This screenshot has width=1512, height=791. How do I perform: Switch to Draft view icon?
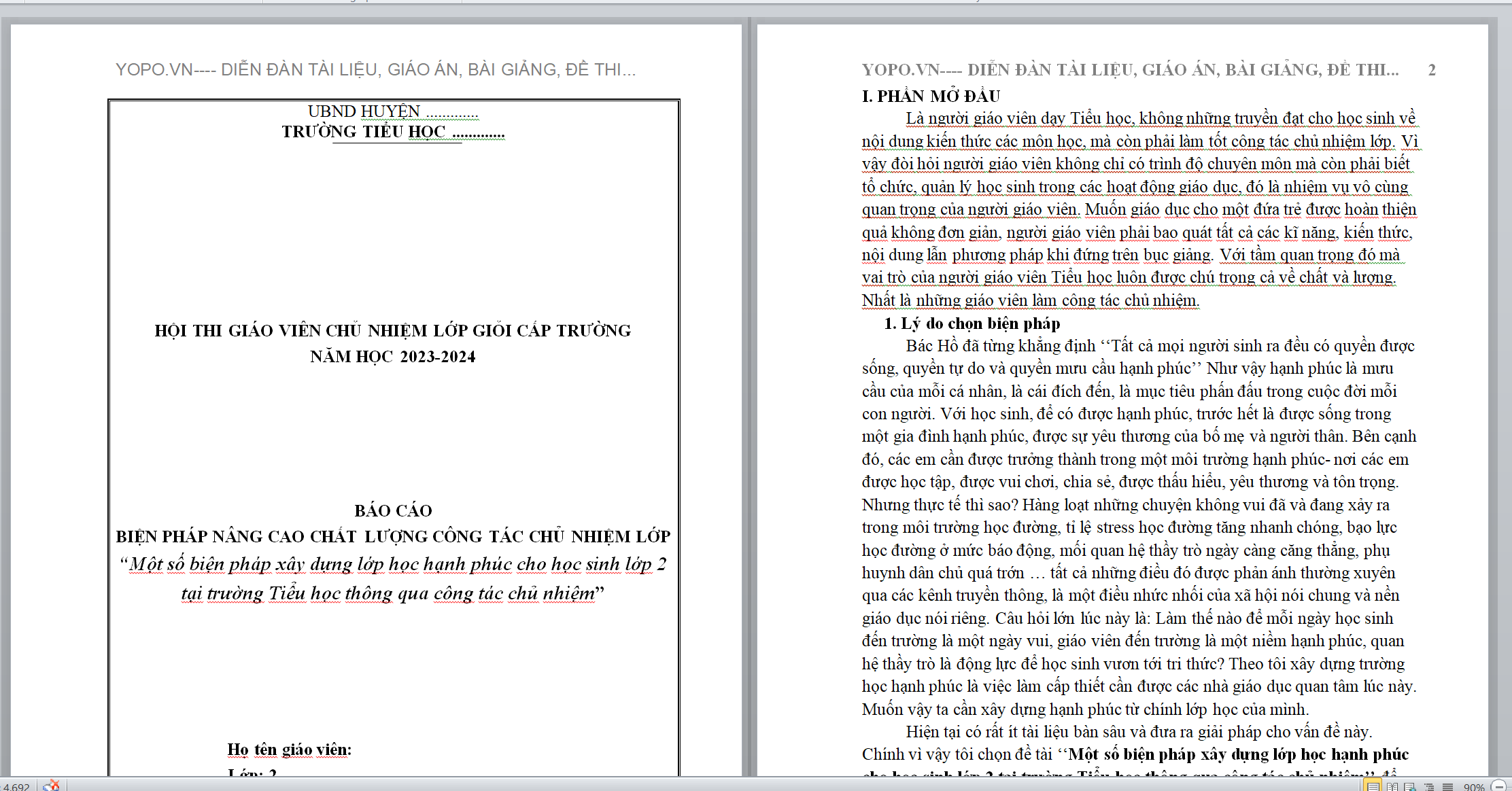coord(1447,786)
